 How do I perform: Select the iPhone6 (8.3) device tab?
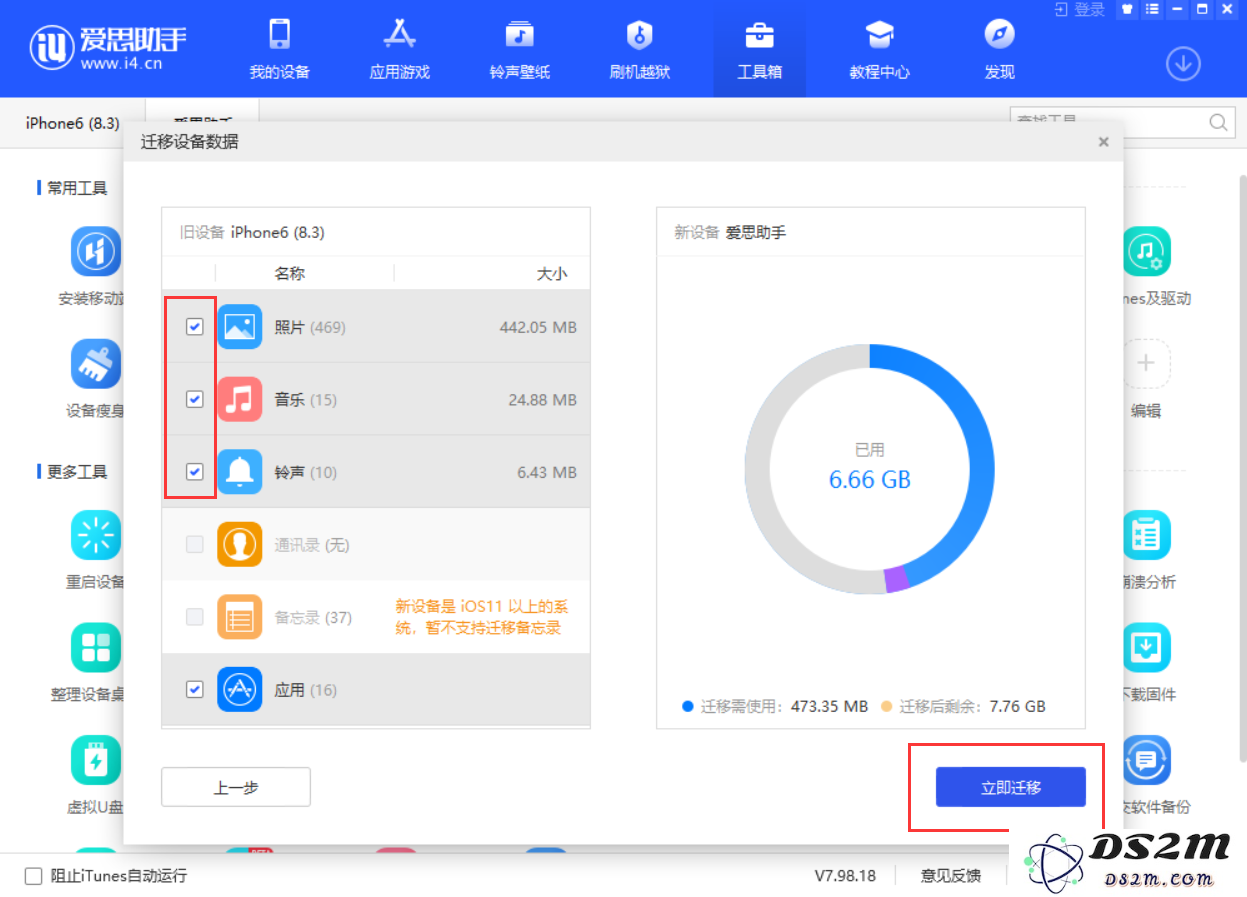click(x=72, y=124)
